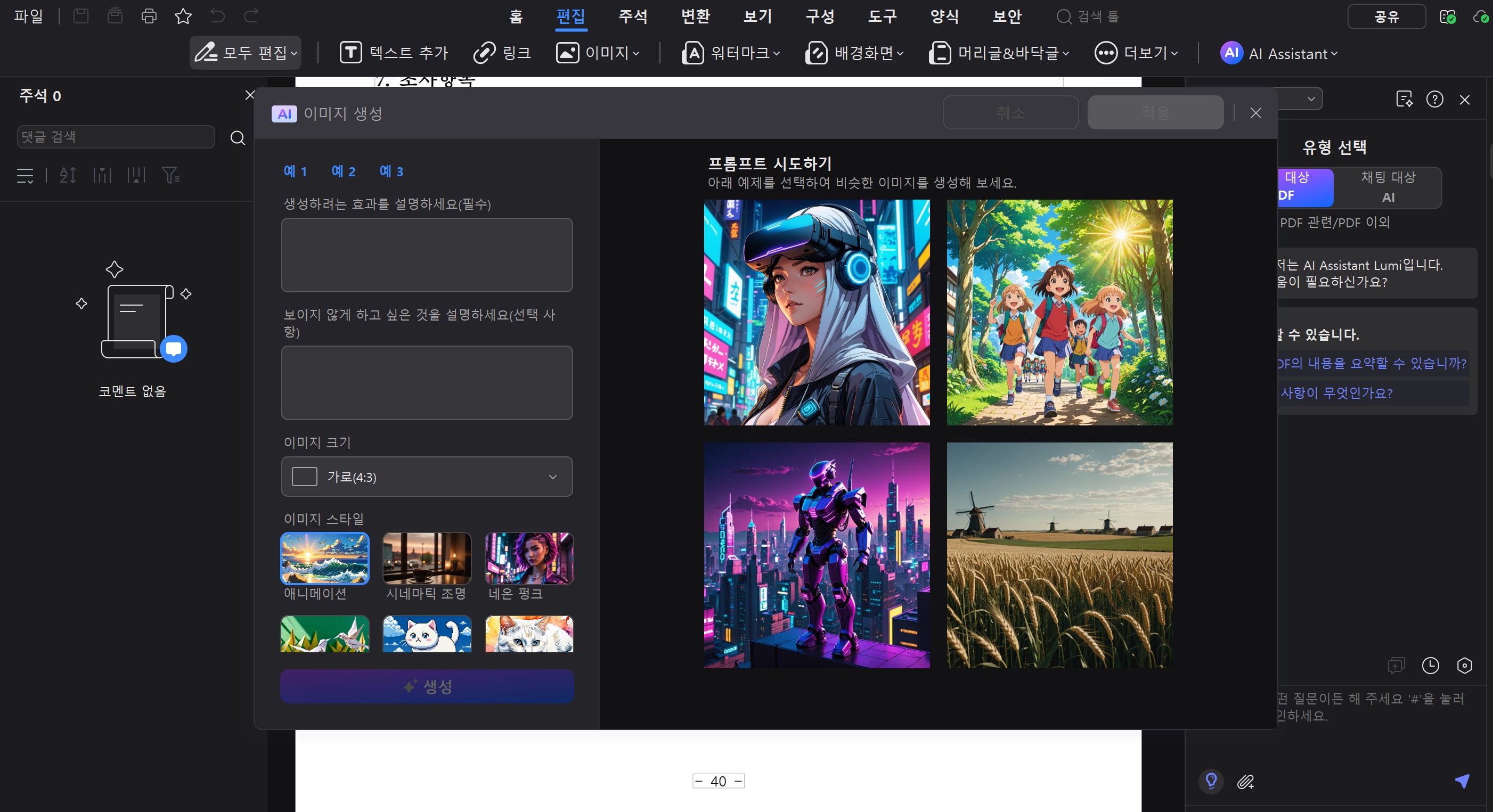Viewport: 1493px width, 812px height.
Task: Click the share-to-email icon beside print
Action: coord(115,16)
